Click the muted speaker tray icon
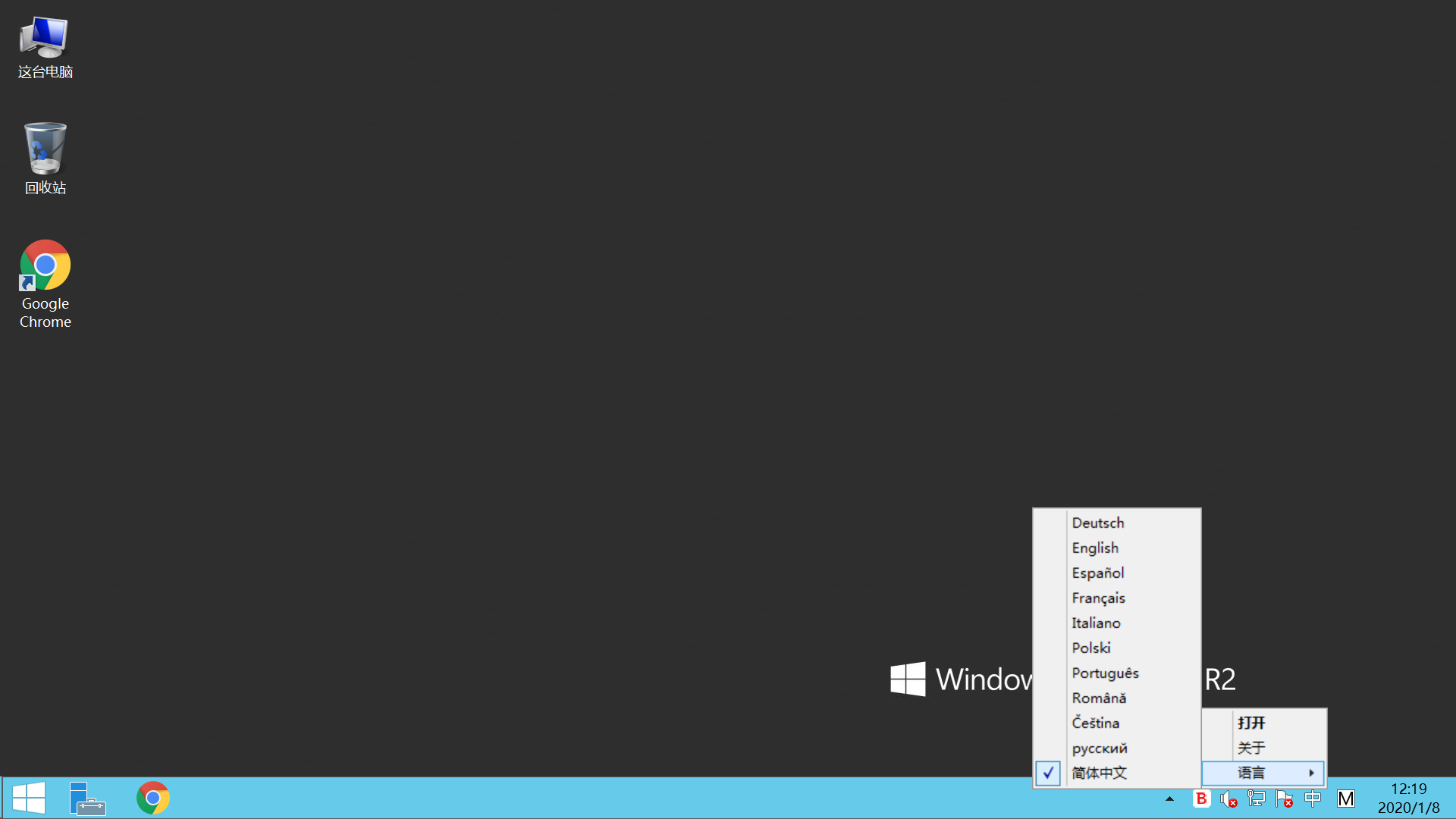The height and width of the screenshot is (819, 1456). coord(1228,799)
